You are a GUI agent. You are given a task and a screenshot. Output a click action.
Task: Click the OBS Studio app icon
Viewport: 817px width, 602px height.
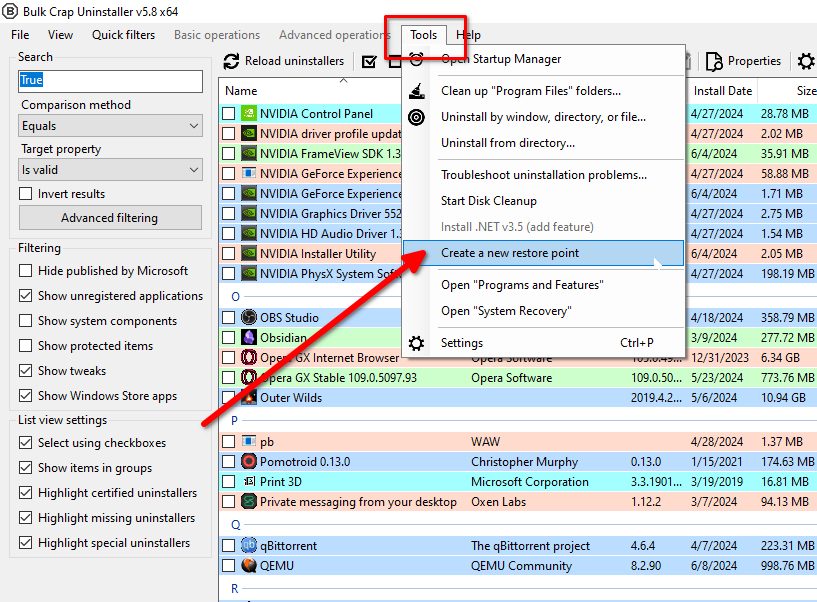click(x=249, y=317)
